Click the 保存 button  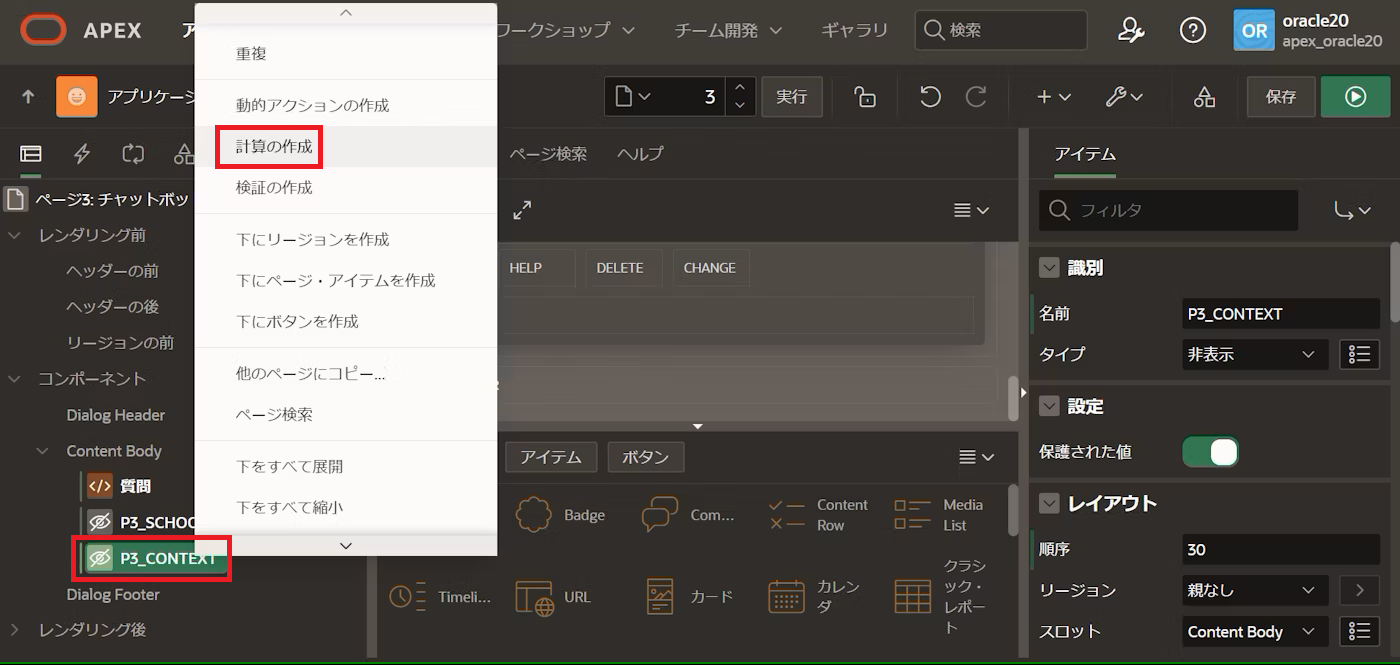point(1280,97)
